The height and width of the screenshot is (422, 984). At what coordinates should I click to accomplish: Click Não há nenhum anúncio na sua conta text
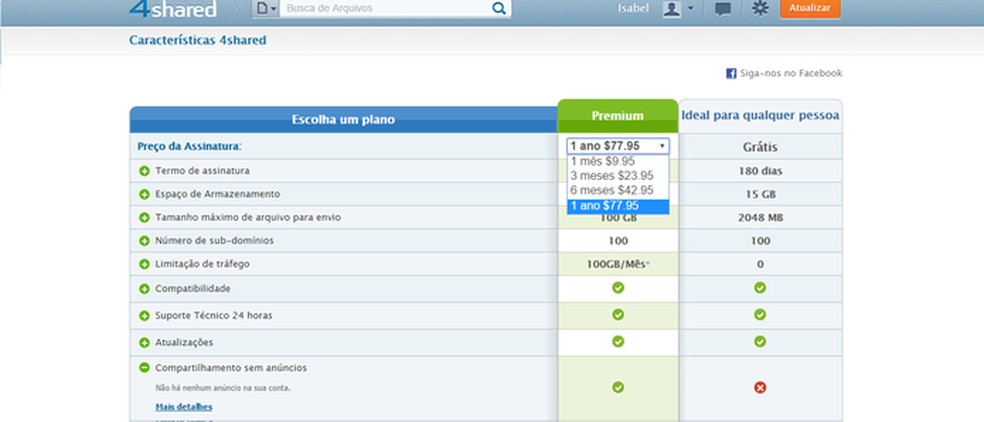click(223, 388)
